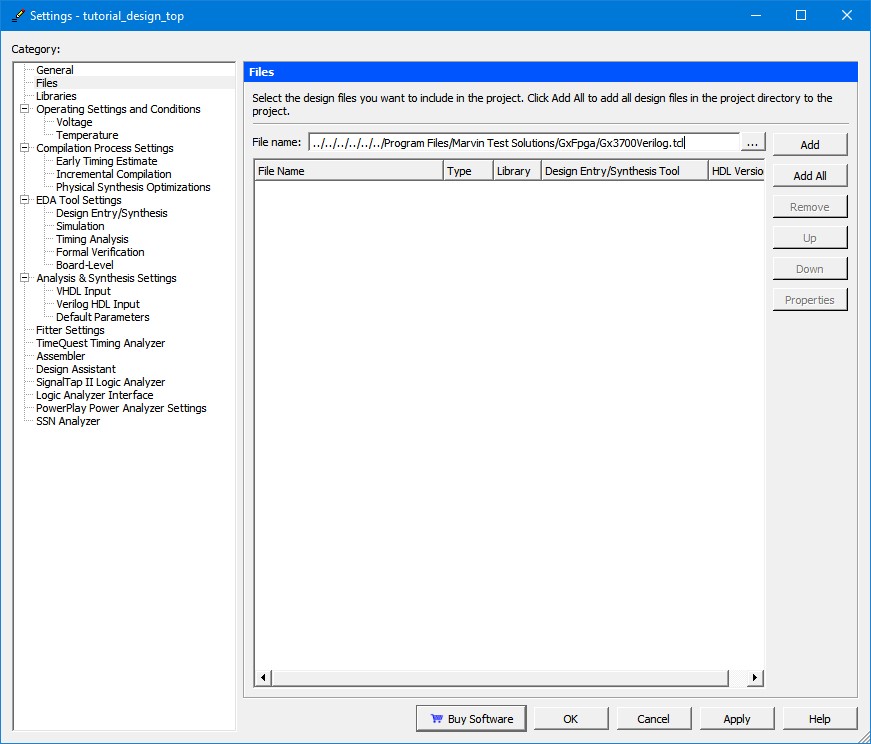Click the Add All button
The image size is (871, 744).
tap(809, 175)
